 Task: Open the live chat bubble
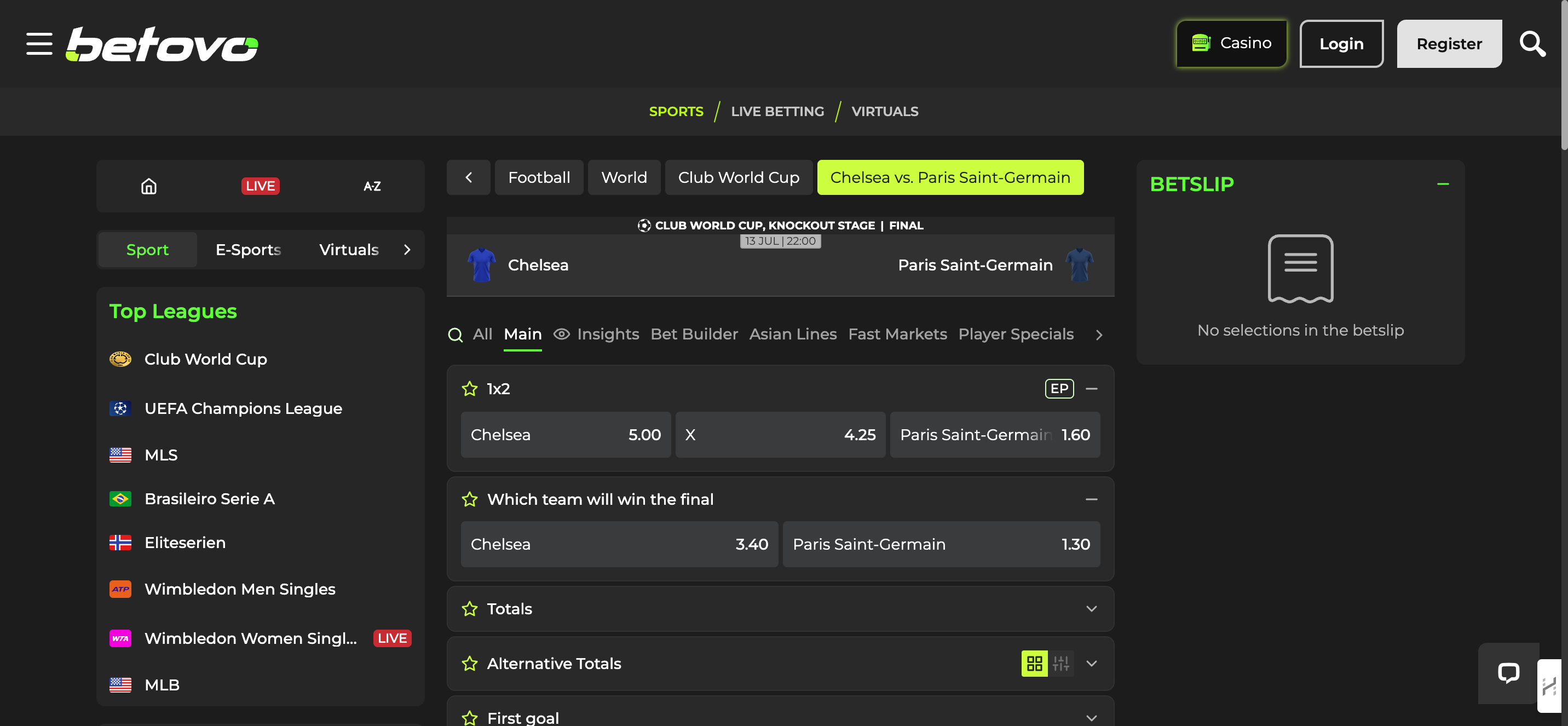click(x=1508, y=673)
